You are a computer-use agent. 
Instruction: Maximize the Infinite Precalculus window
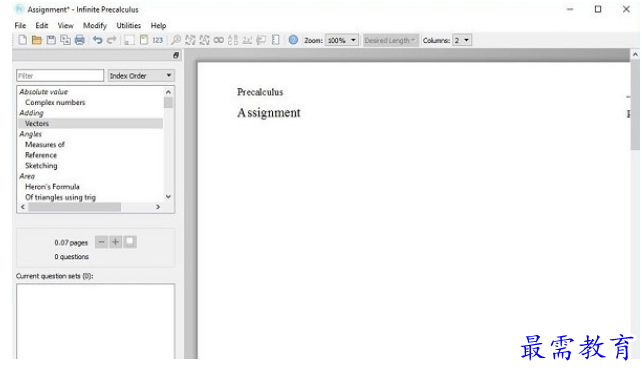click(598, 9)
